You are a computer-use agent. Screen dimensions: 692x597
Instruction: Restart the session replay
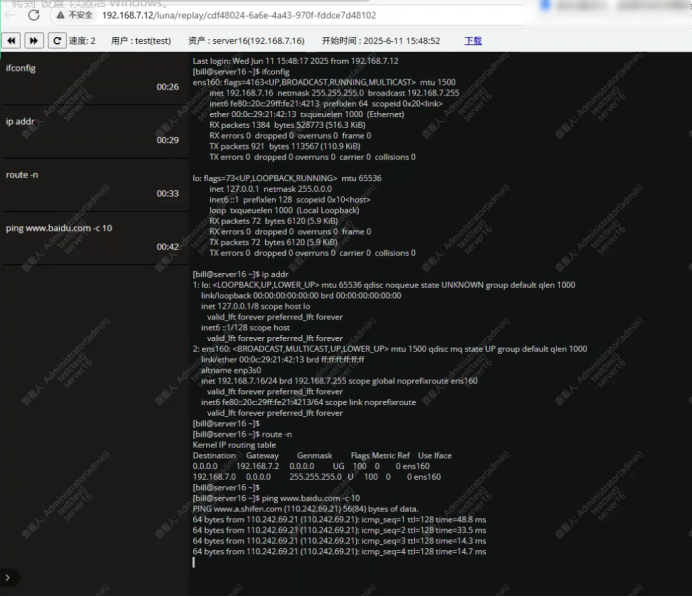57,41
